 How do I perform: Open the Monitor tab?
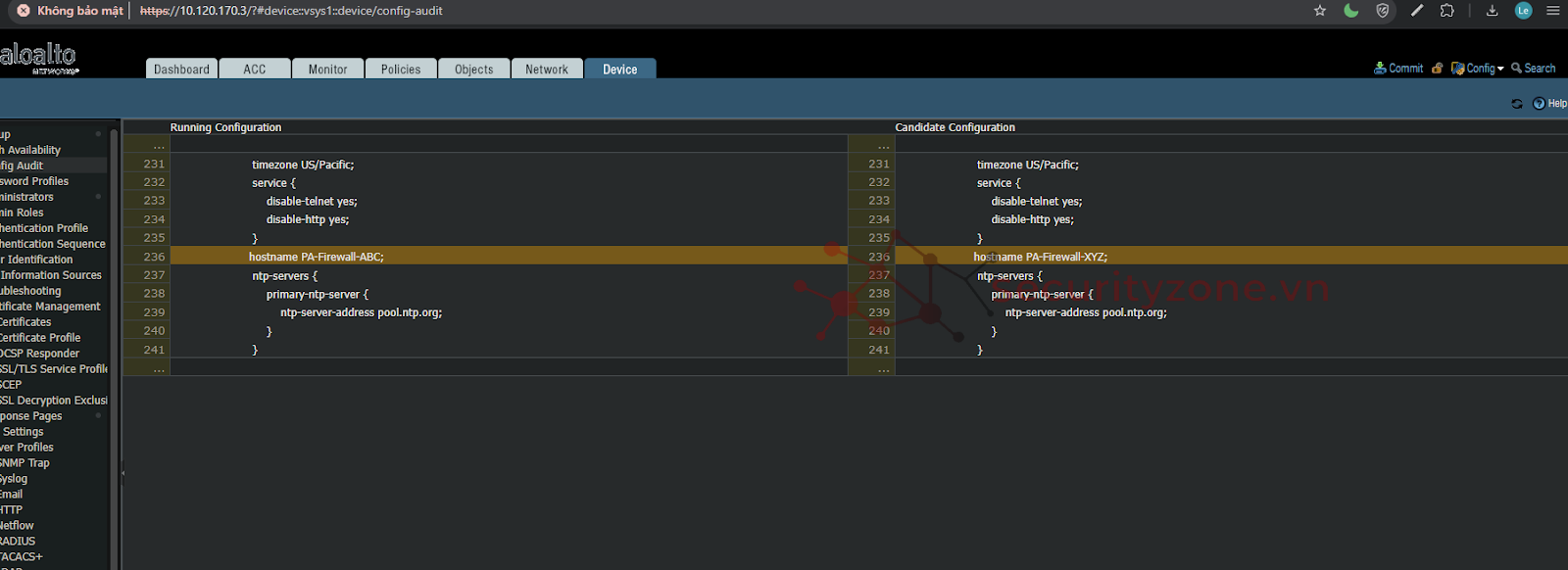[x=327, y=70]
